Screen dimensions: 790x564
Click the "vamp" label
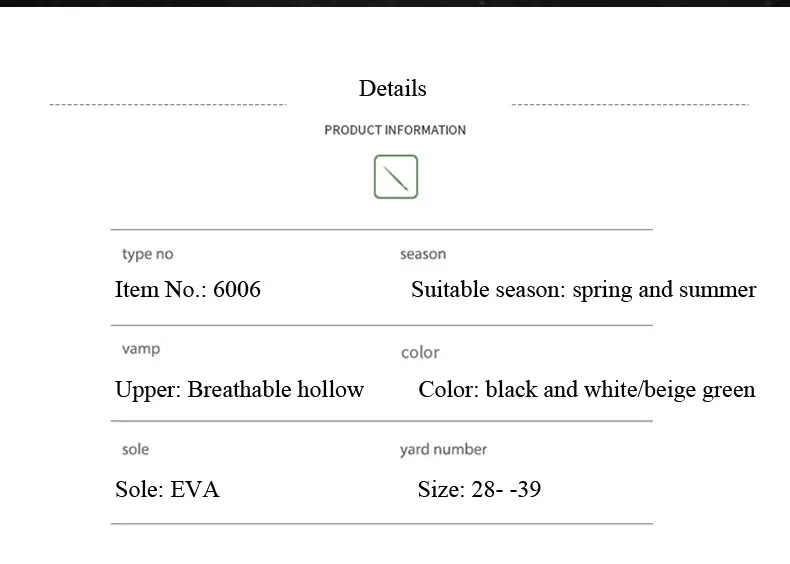point(141,349)
